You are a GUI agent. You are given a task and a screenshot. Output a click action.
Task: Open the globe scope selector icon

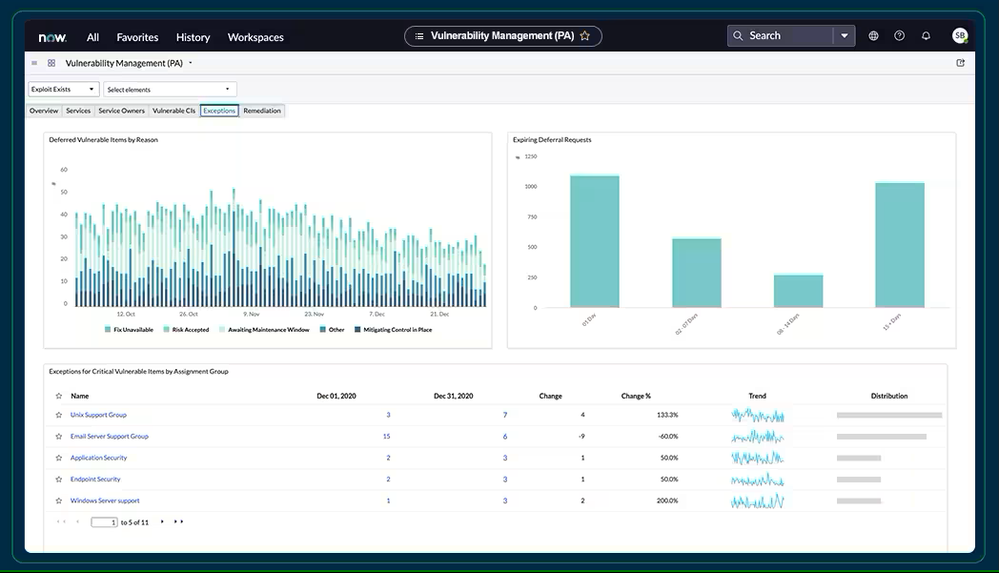coord(873,36)
